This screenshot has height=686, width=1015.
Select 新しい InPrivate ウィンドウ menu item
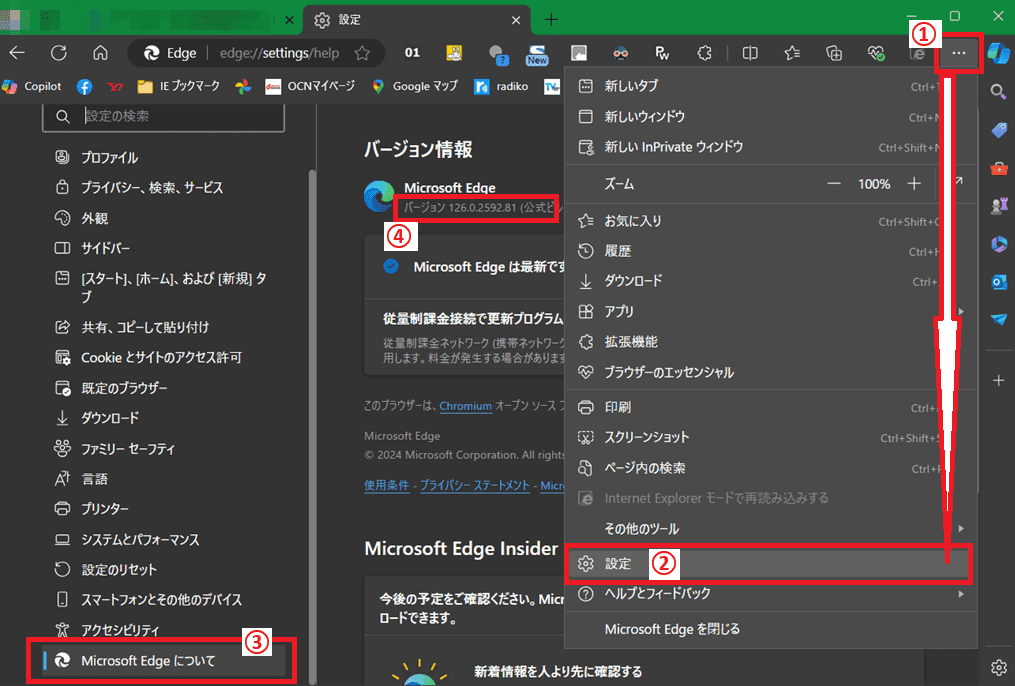point(674,147)
